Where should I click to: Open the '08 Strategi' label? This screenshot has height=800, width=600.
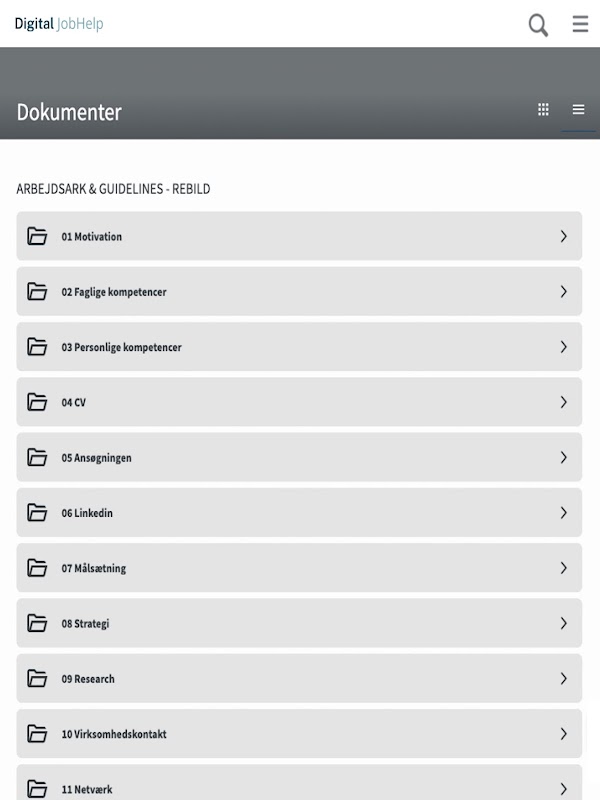tap(85, 623)
